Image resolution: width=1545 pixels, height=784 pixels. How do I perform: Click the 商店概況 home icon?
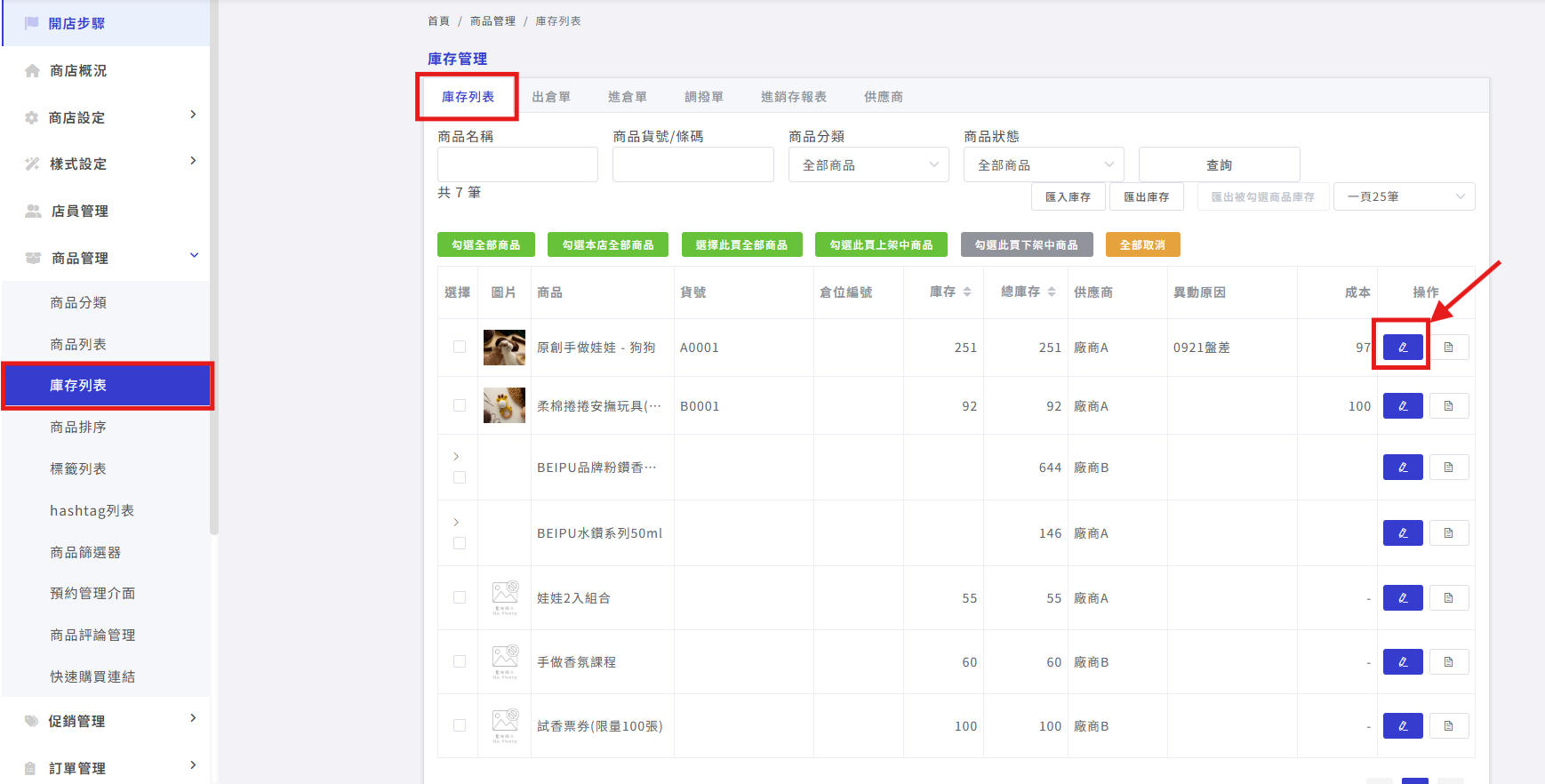pos(33,70)
